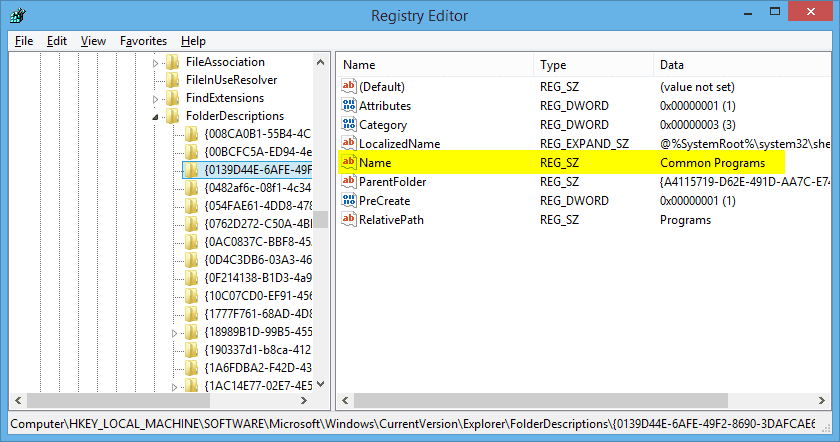Viewport: 840px width, 442px height.
Task: Click the Registry Editor title bar app icon
Action: click(x=17, y=16)
